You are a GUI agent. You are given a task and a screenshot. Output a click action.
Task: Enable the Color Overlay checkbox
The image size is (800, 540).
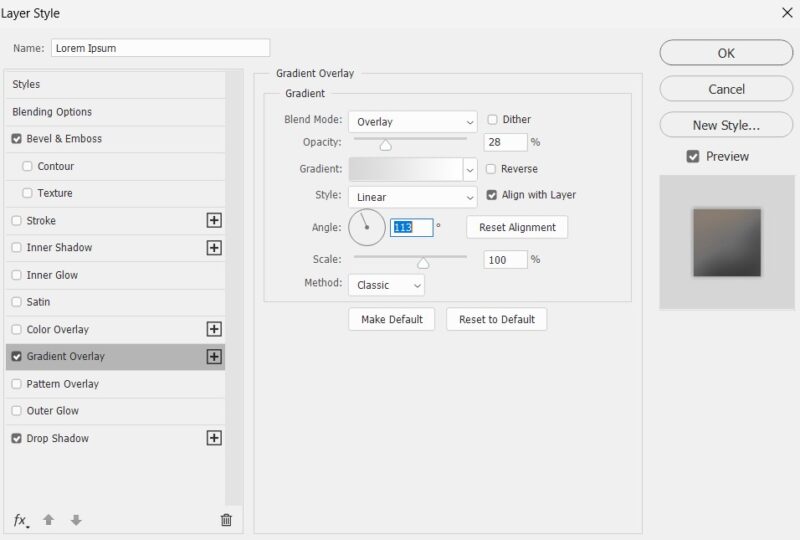tap(17, 329)
